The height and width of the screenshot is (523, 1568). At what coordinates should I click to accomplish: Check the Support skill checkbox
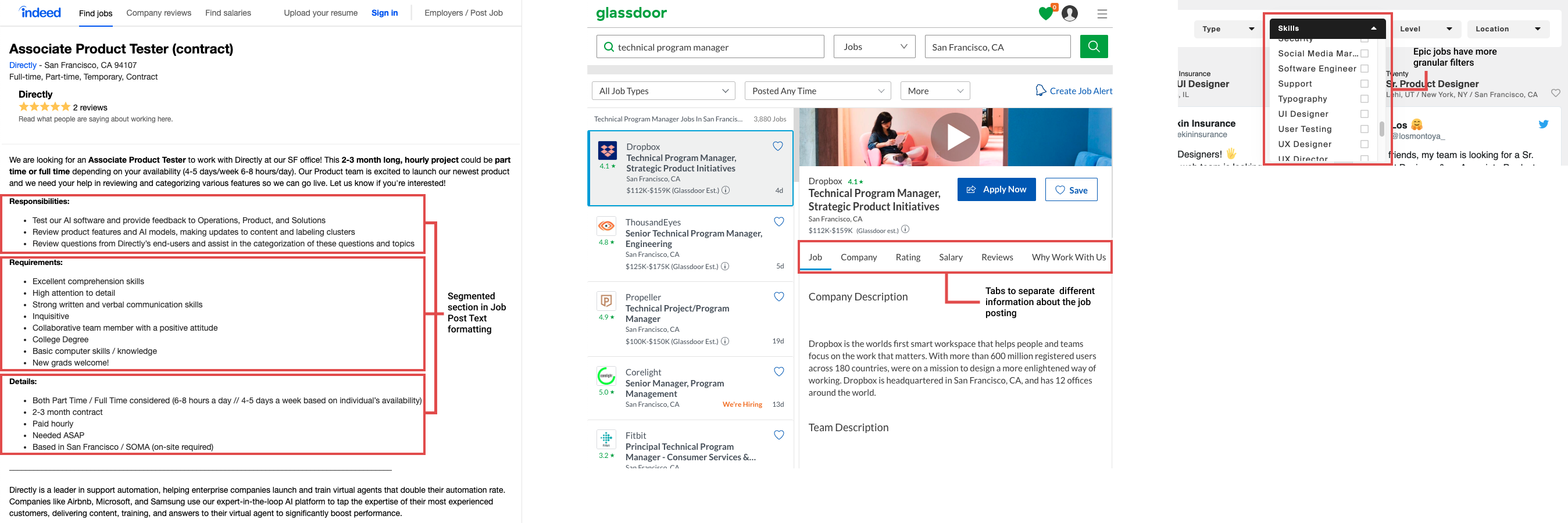[1364, 84]
